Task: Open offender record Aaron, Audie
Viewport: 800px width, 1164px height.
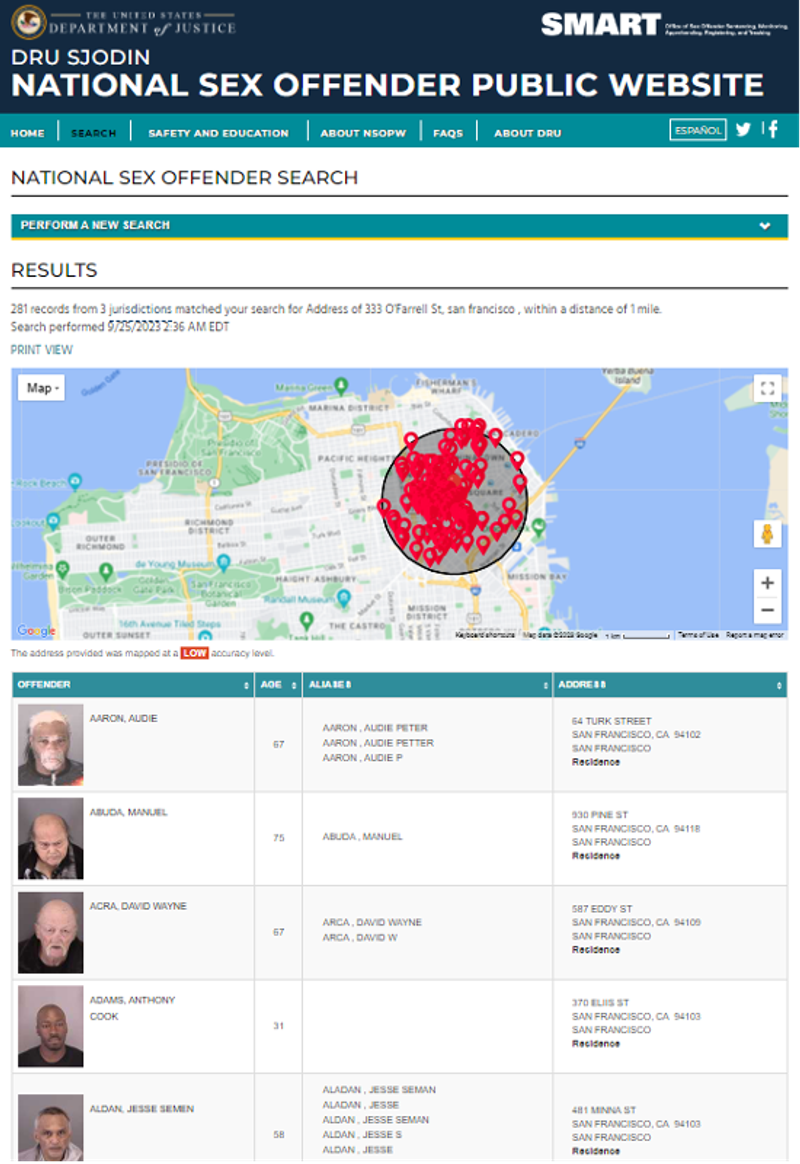Action: tap(123, 719)
